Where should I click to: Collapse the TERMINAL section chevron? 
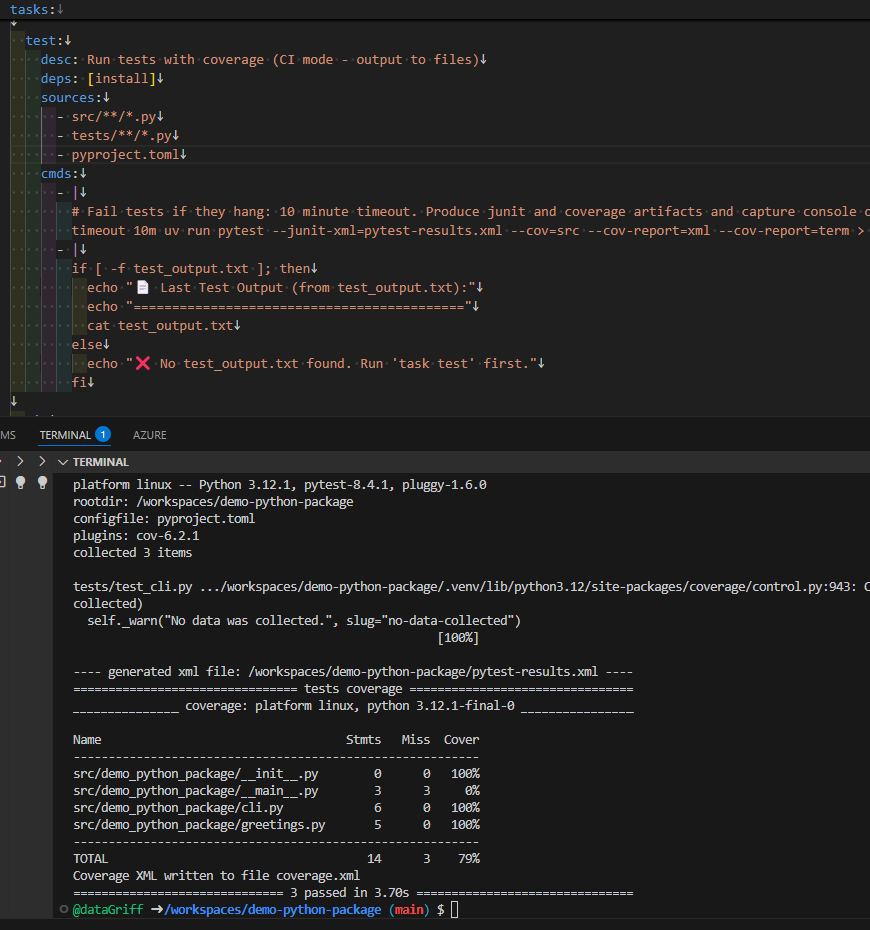coord(62,462)
